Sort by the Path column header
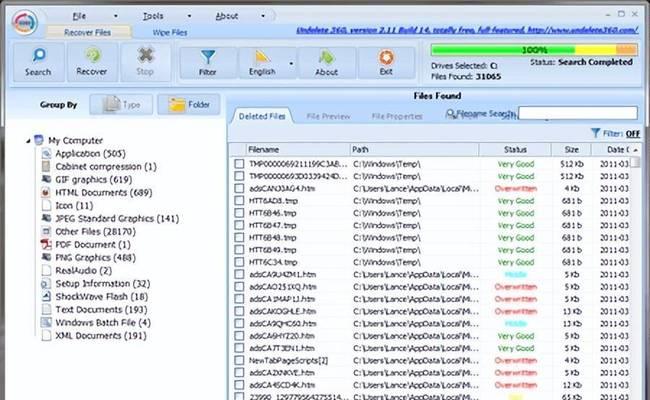650x400 pixels. pyautogui.click(x=414, y=150)
